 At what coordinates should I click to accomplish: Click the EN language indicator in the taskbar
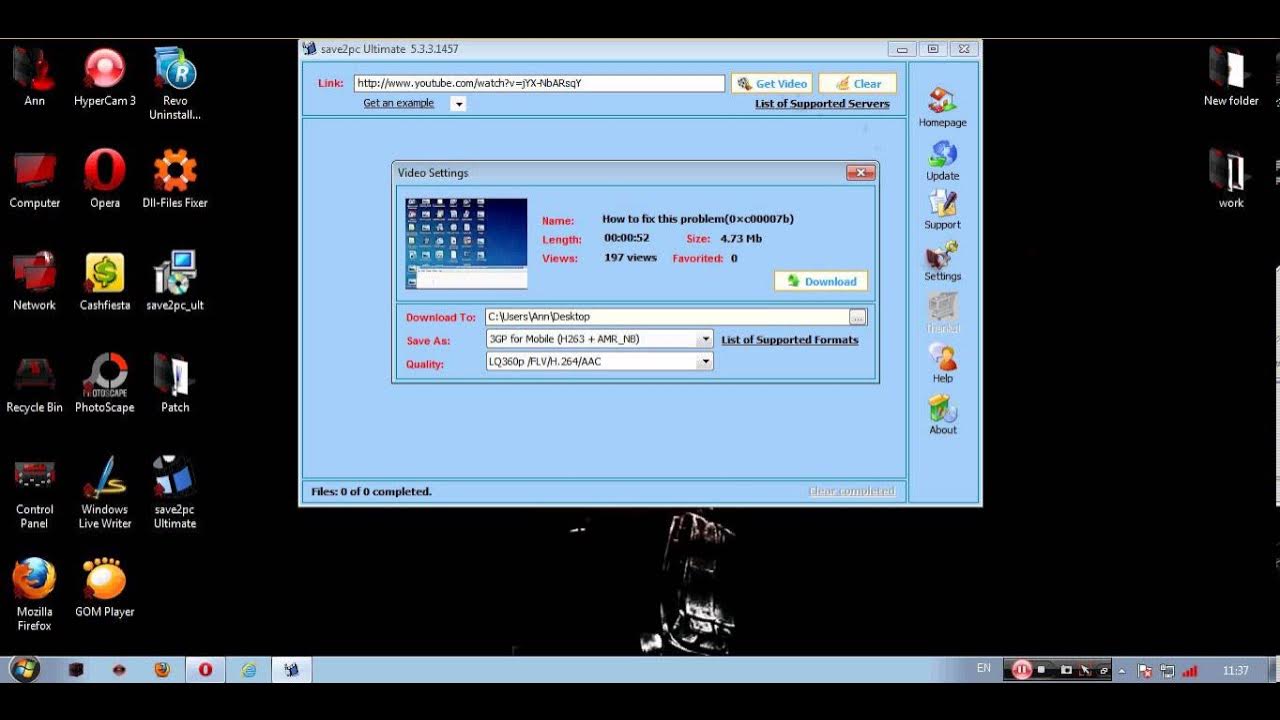984,668
